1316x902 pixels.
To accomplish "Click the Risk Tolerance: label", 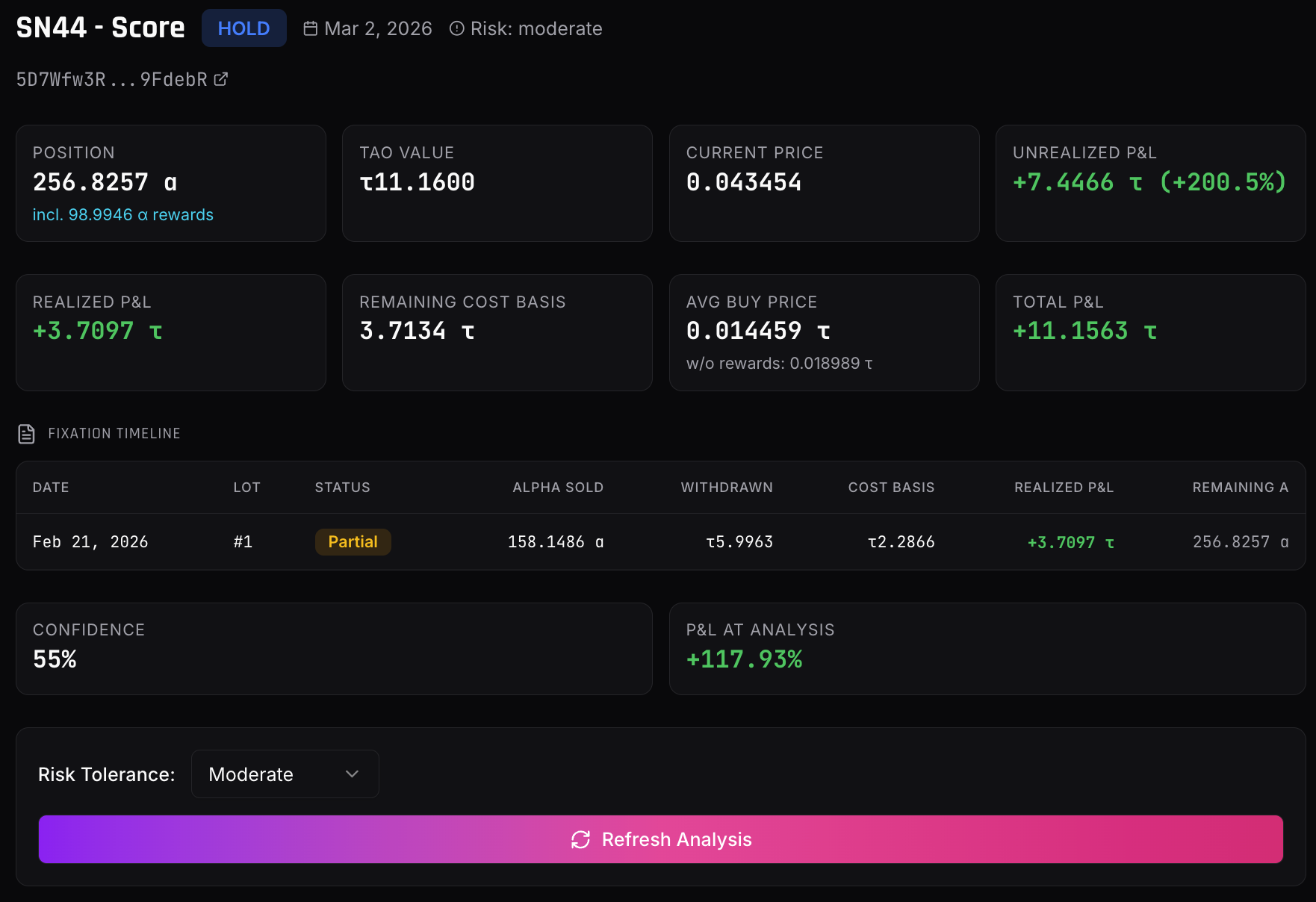I will (x=107, y=774).
